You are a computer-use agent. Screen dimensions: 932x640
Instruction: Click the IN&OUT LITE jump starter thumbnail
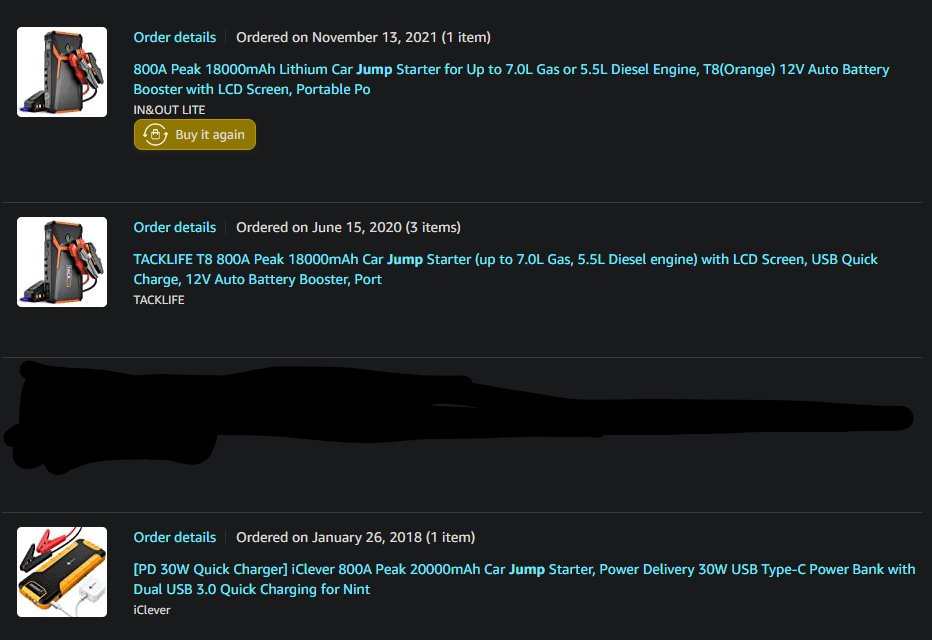(62, 72)
